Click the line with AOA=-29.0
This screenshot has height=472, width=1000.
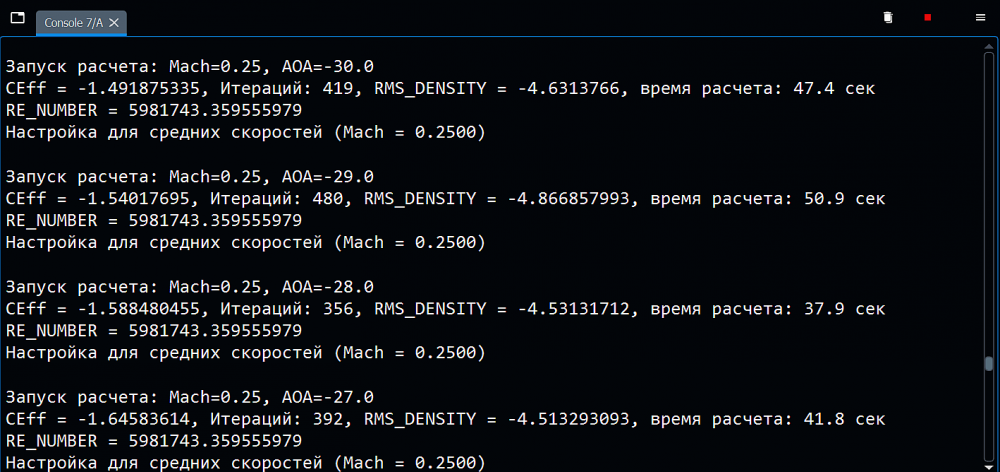click(190, 177)
